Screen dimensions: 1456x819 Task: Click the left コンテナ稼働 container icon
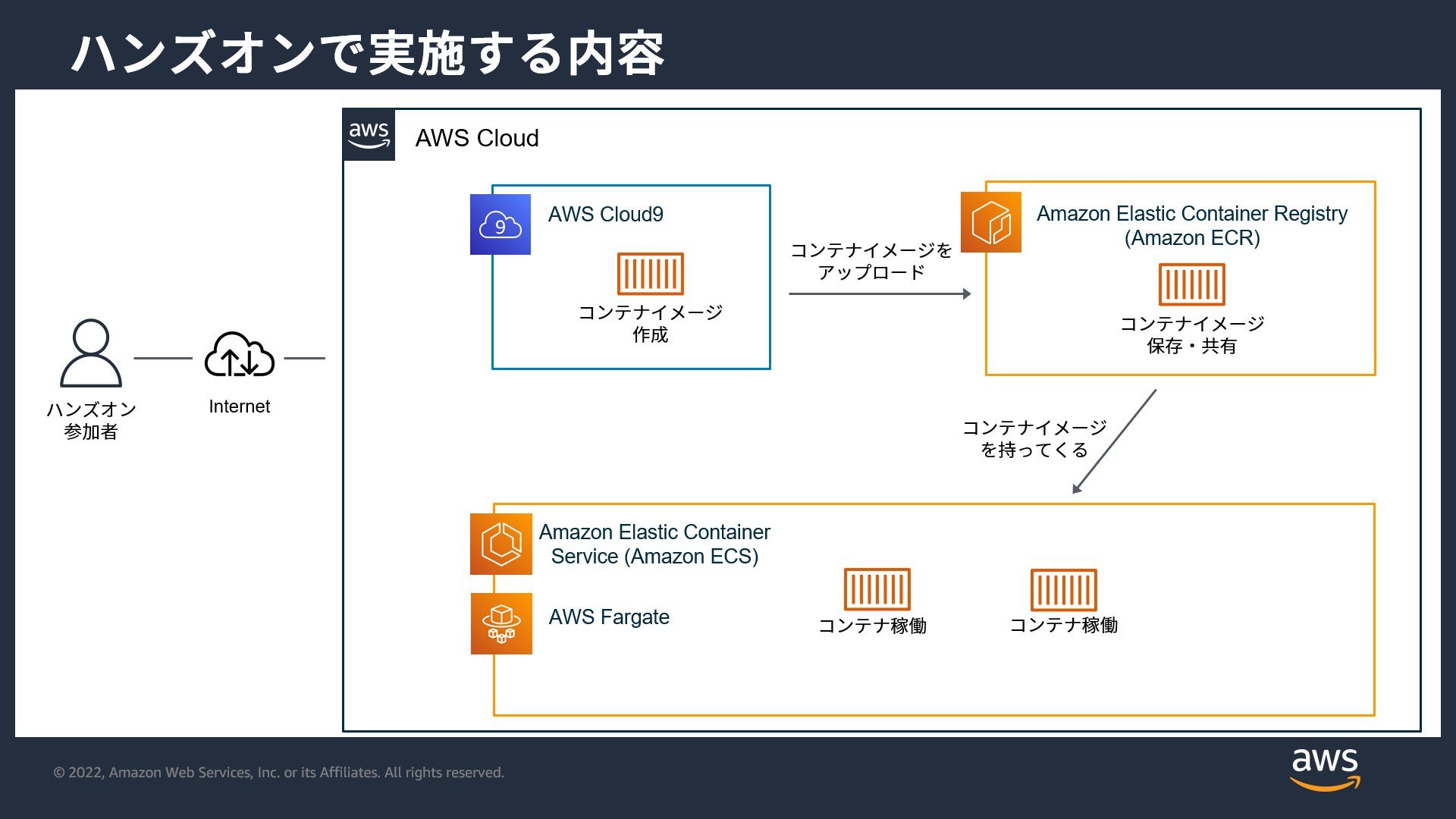pyautogui.click(x=876, y=589)
